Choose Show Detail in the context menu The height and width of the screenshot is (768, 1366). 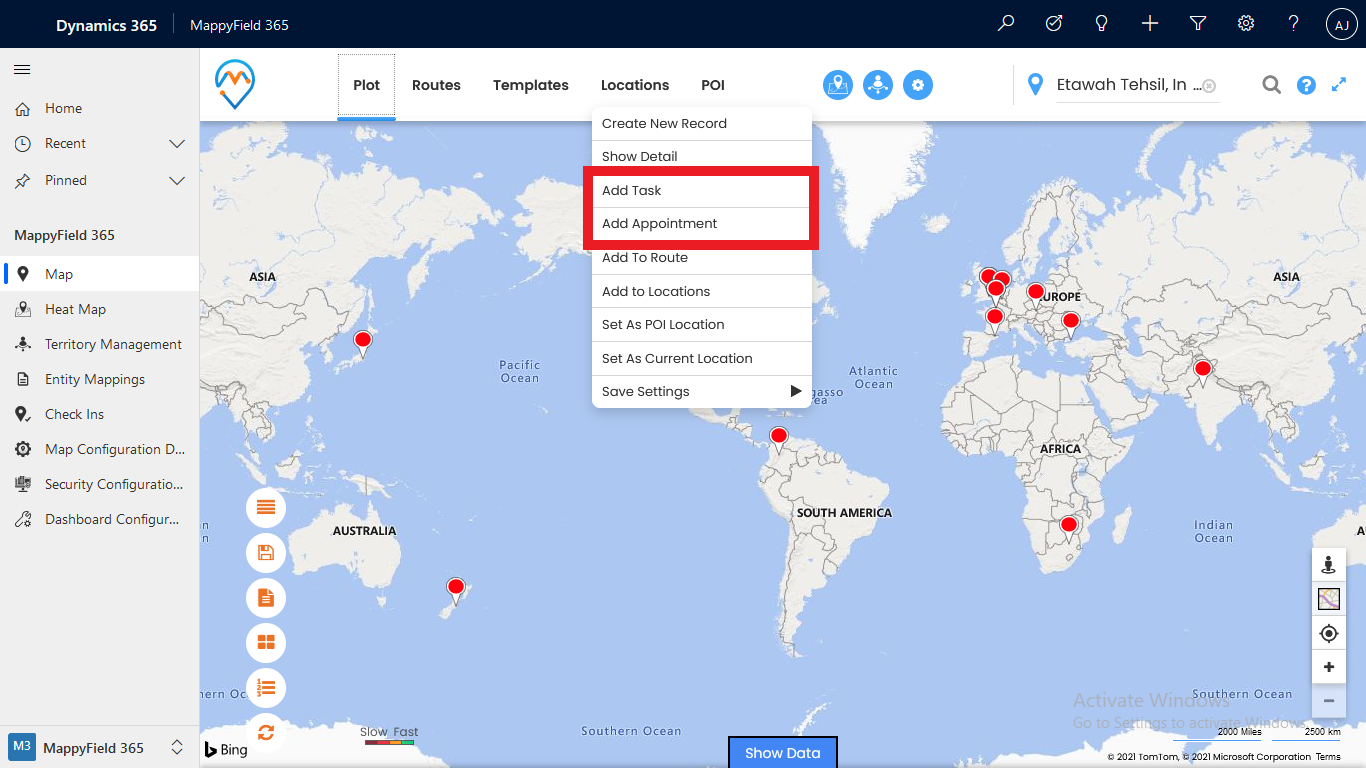pos(702,157)
